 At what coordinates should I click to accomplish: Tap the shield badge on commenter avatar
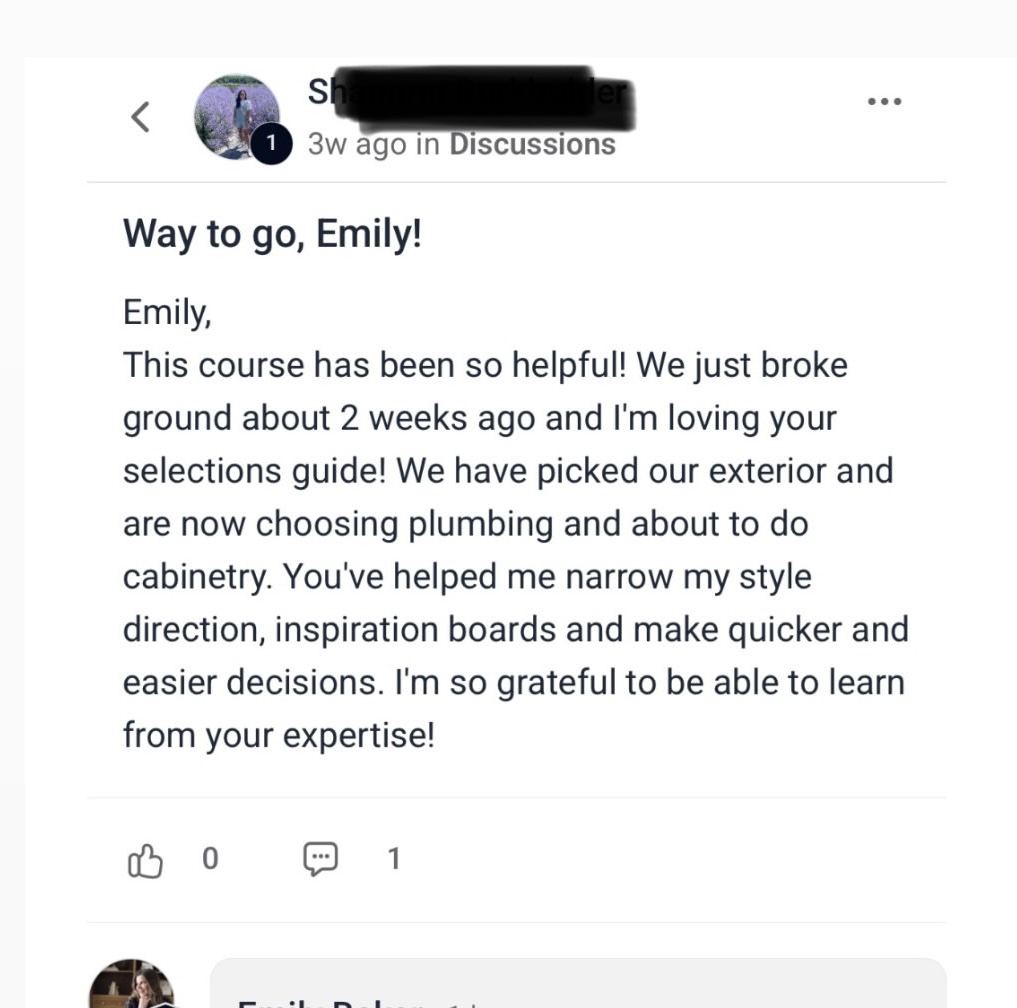tap(166, 1005)
